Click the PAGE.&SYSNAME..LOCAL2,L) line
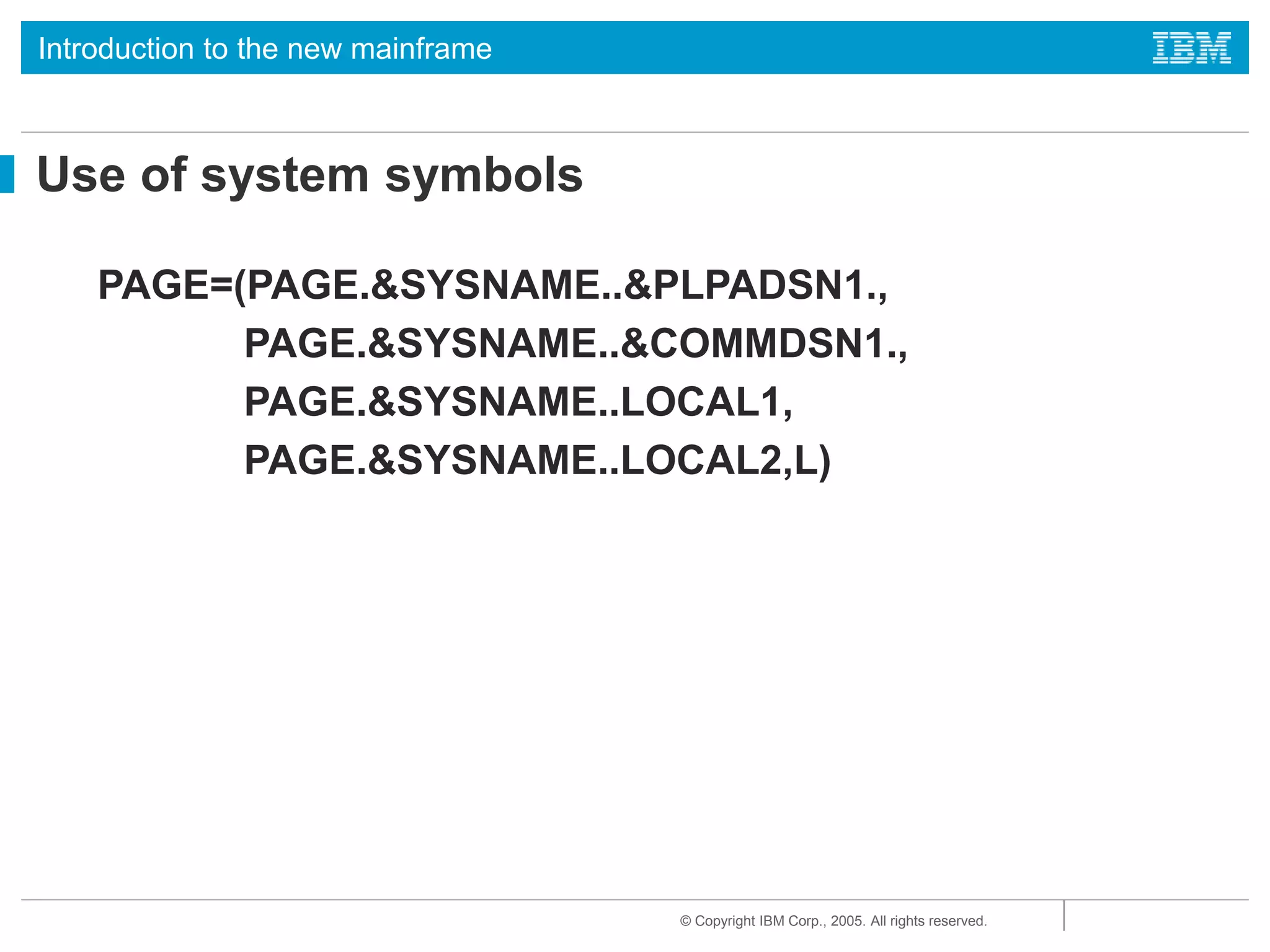 click(537, 461)
